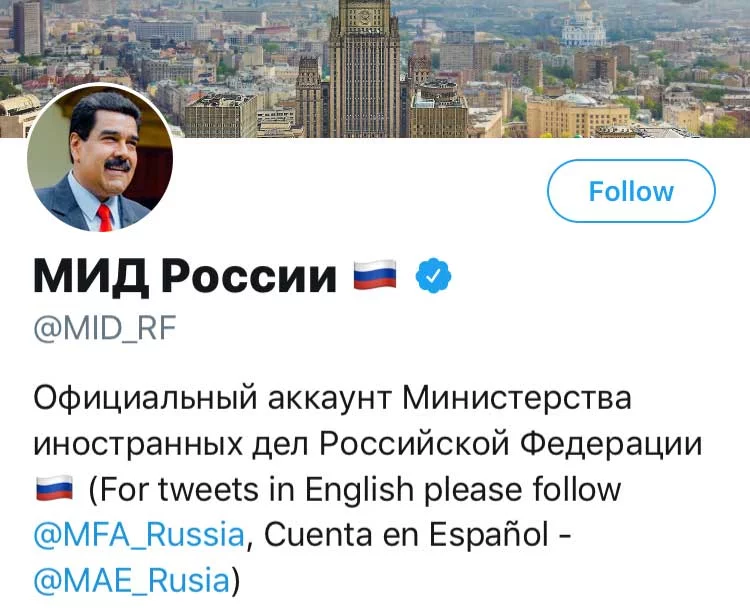
Task: Click the Follow button
Action: point(631,191)
